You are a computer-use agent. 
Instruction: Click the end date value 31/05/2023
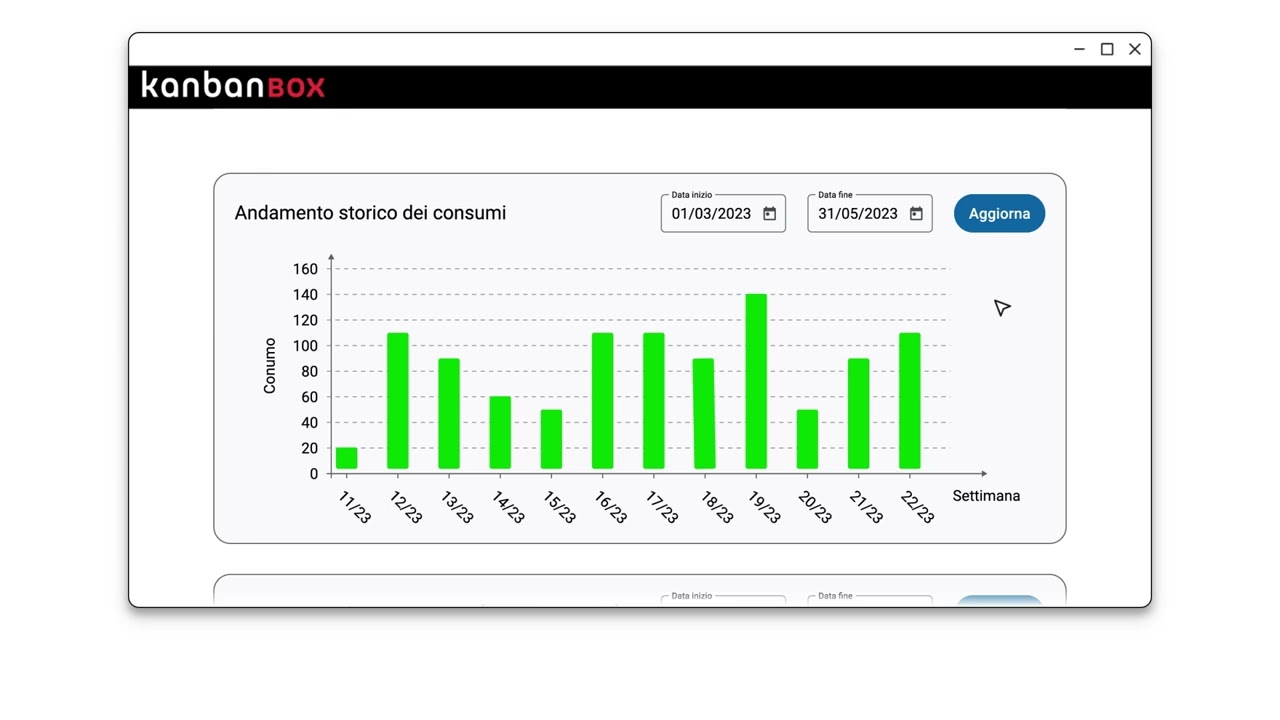(x=858, y=214)
